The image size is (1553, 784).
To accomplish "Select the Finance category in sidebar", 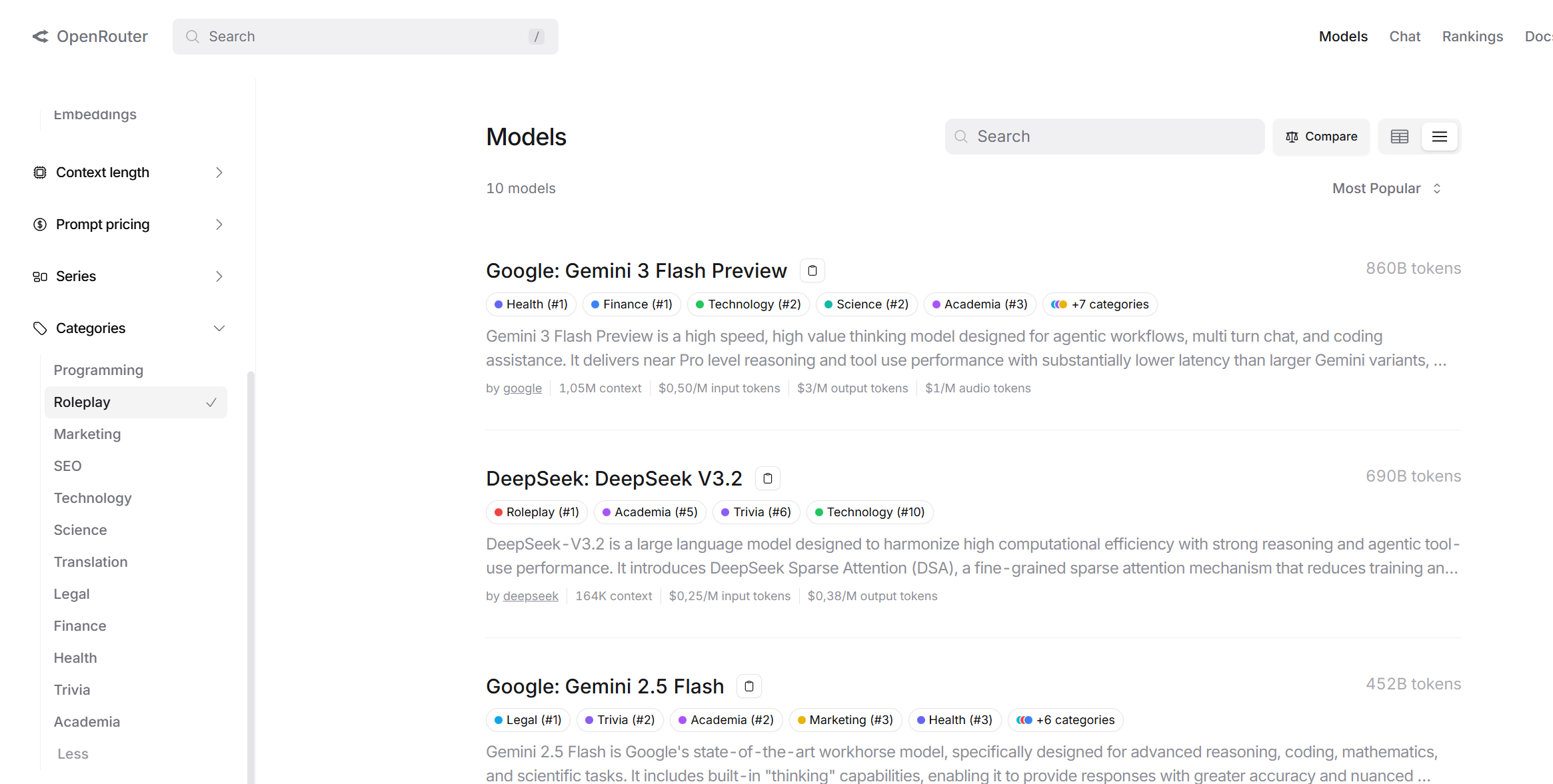I will coord(80,626).
